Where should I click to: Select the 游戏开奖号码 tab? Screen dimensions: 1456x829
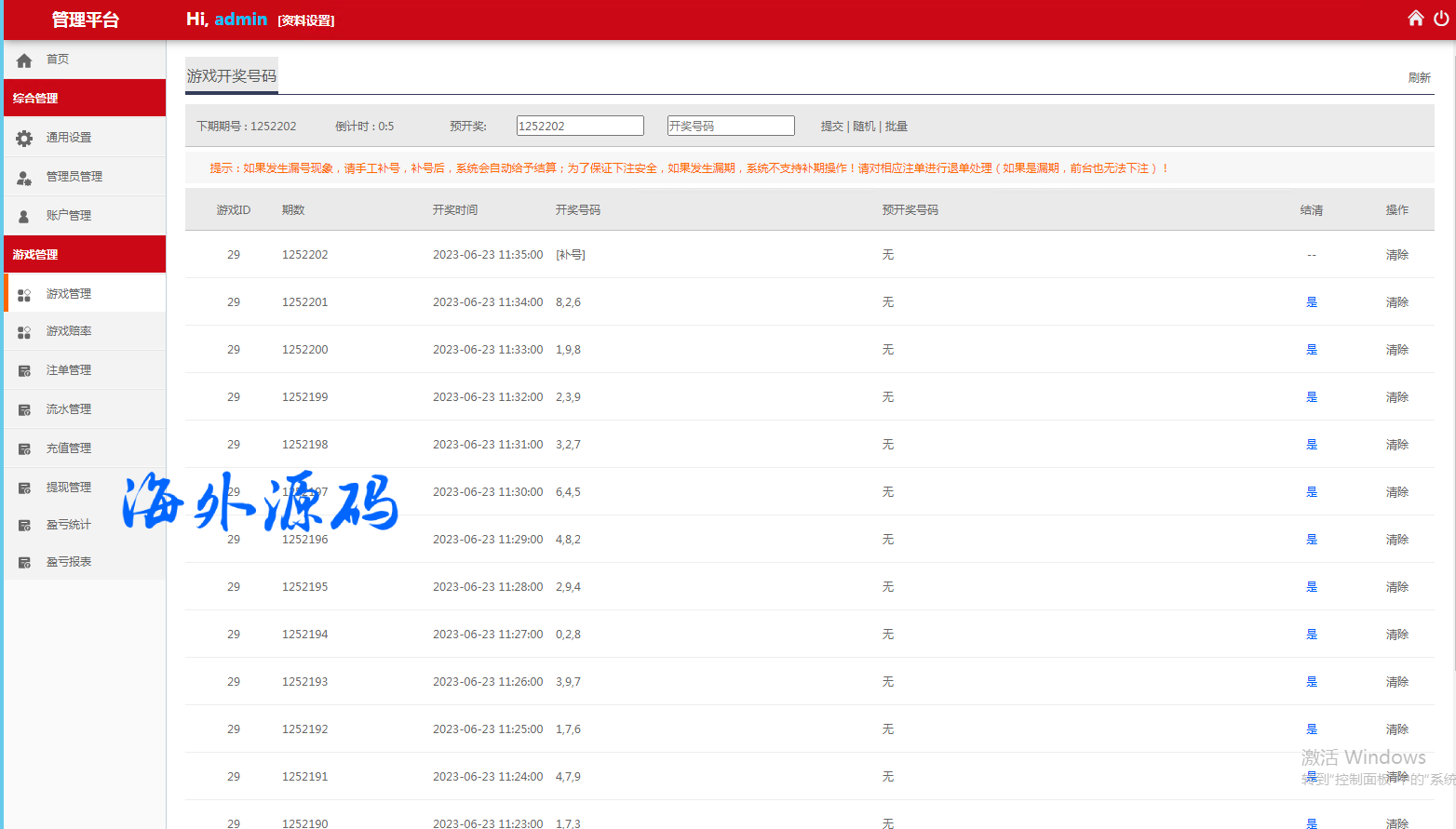tap(232, 76)
